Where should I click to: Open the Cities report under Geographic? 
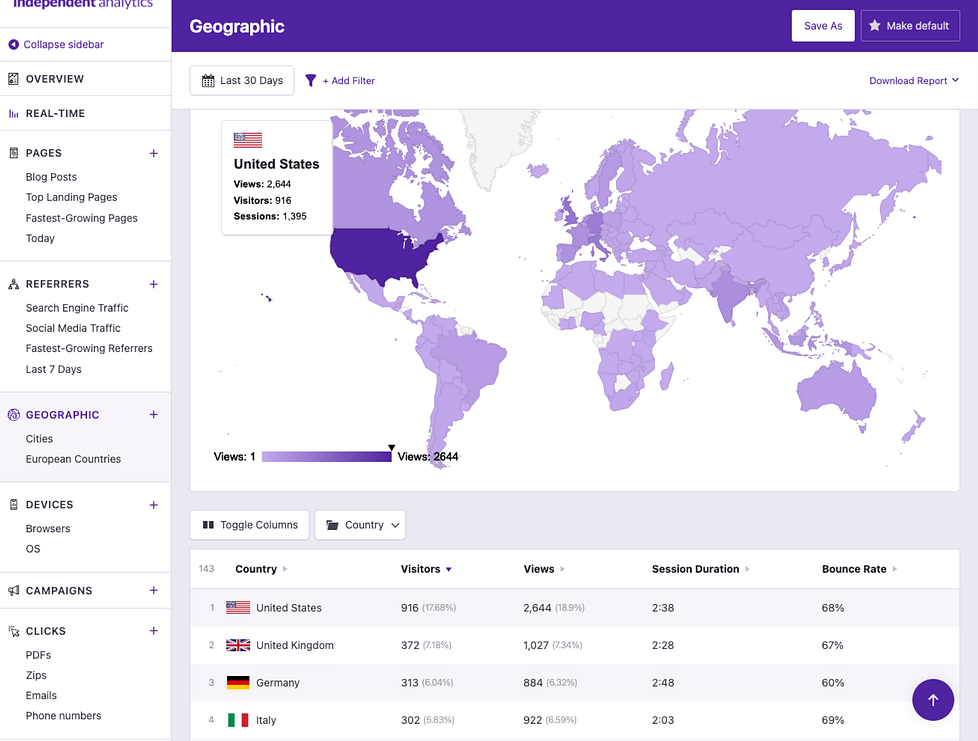click(x=39, y=438)
